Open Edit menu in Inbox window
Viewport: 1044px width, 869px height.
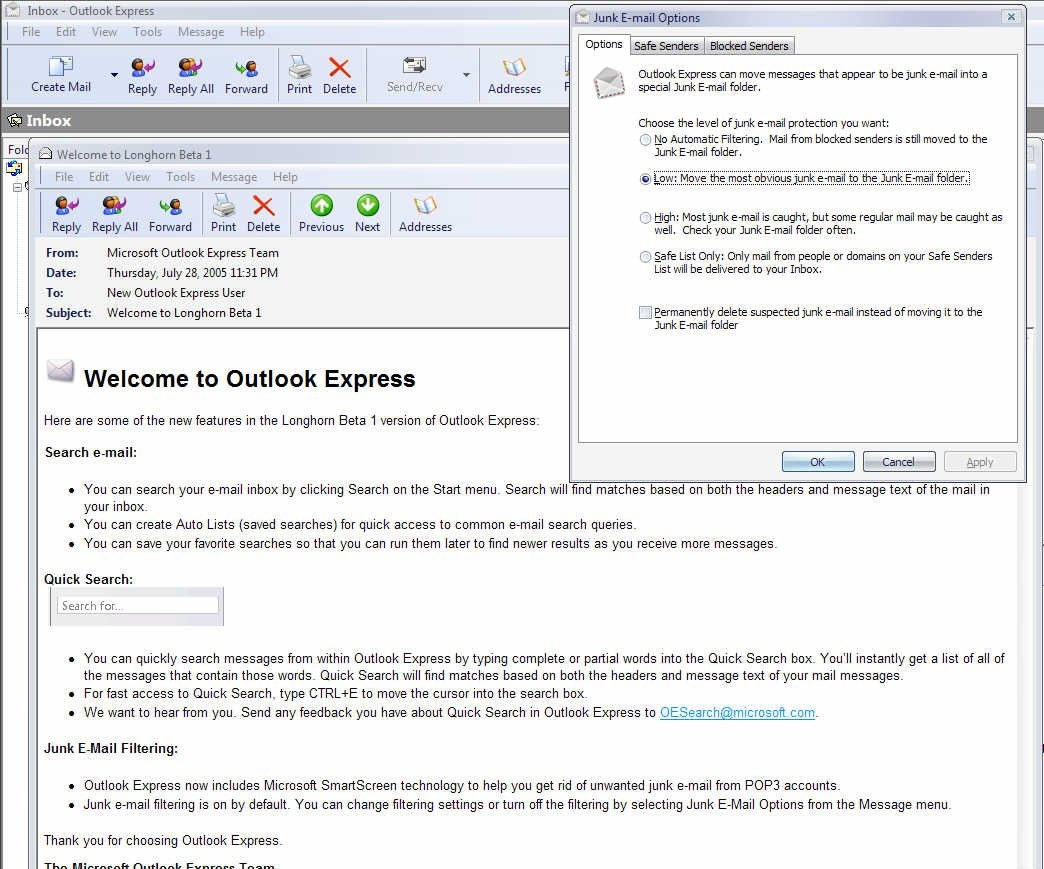65,31
